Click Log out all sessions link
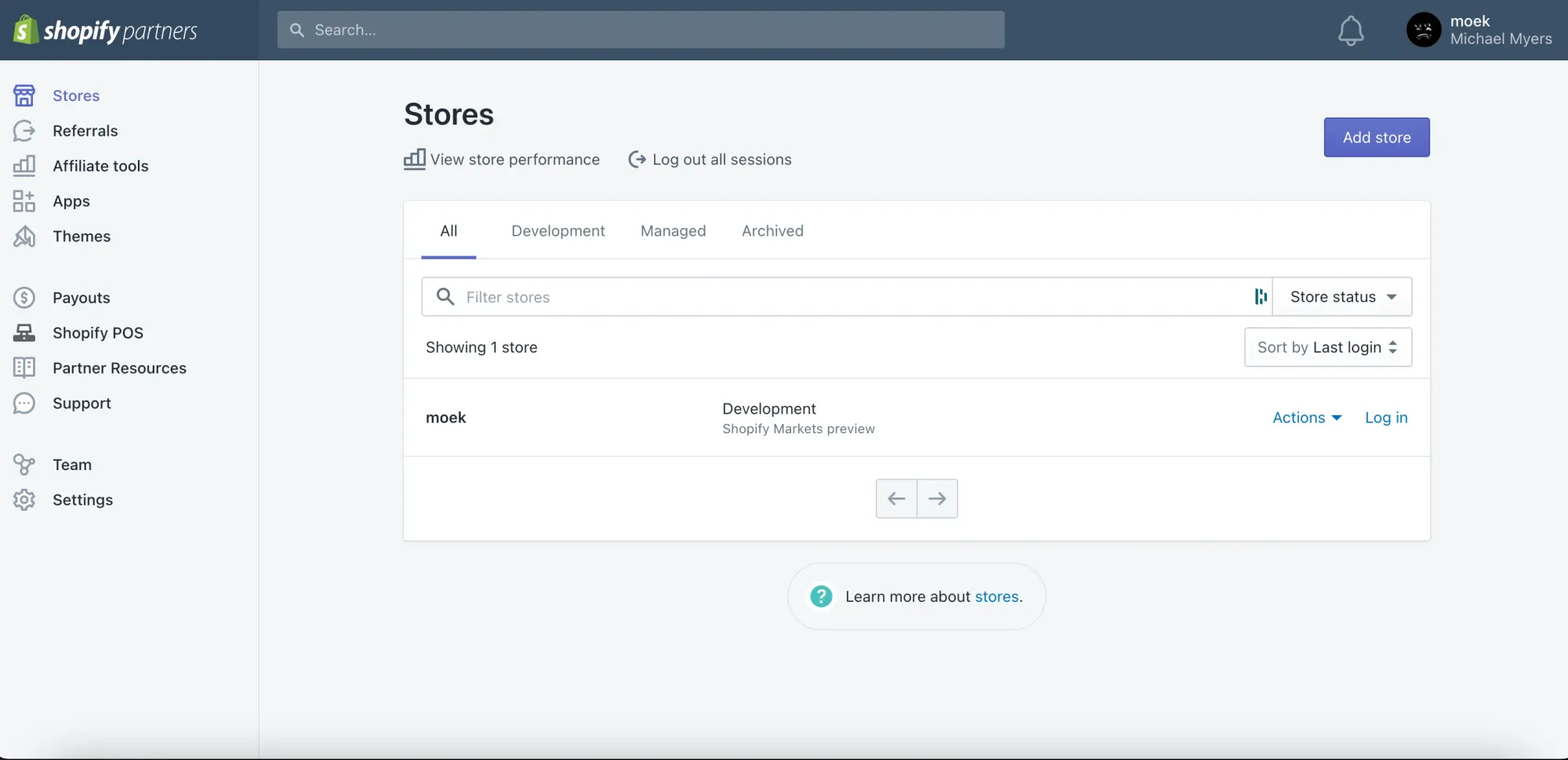This screenshot has width=1568, height=760. [722, 159]
